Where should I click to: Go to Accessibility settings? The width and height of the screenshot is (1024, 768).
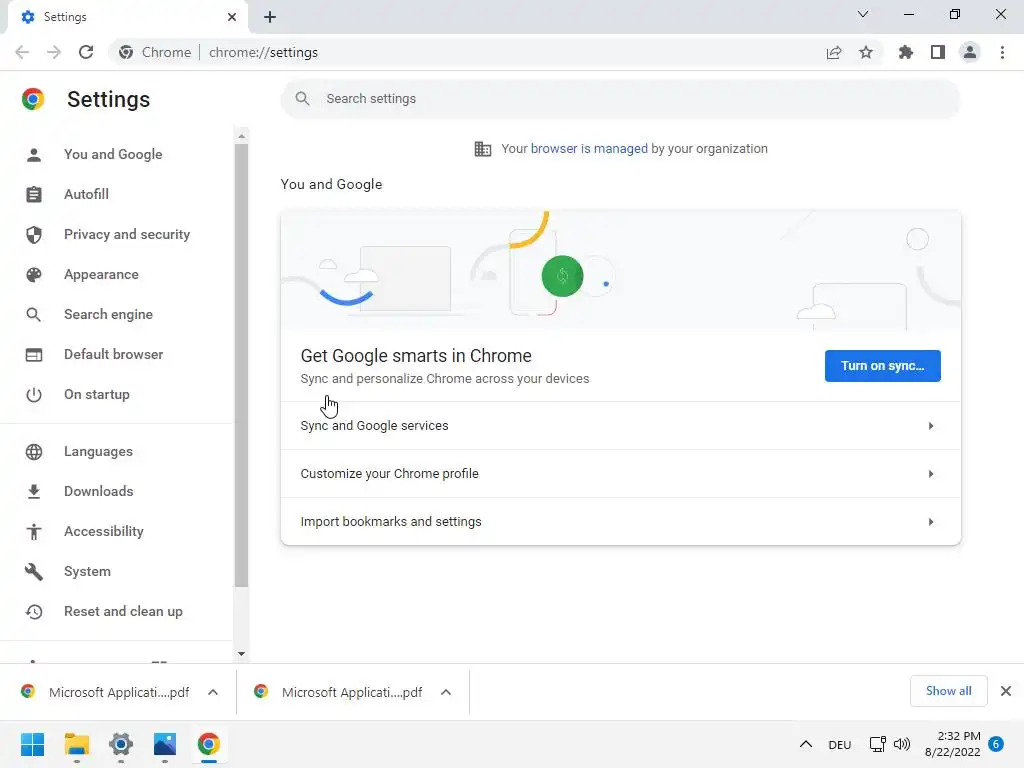point(104,532)
